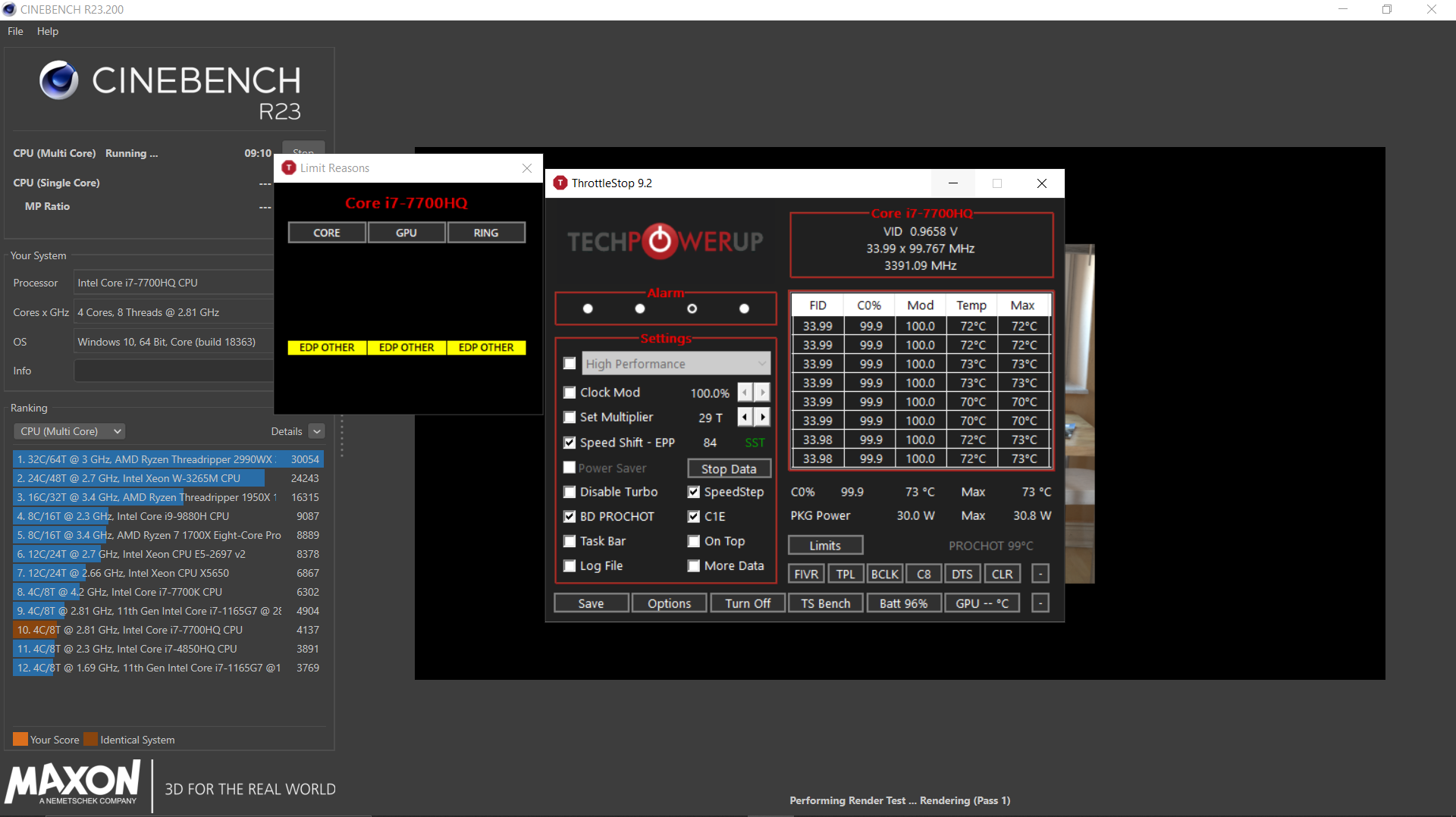
Task: Click the TechPowerUp logo
Action: click(665, 241)
